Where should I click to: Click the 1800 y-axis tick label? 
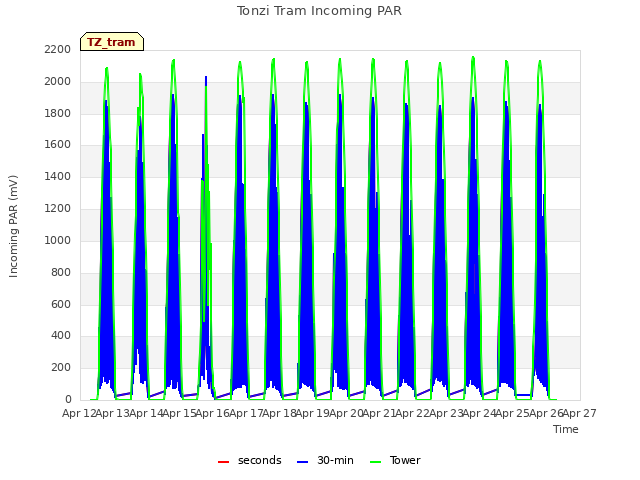point(58,113)
